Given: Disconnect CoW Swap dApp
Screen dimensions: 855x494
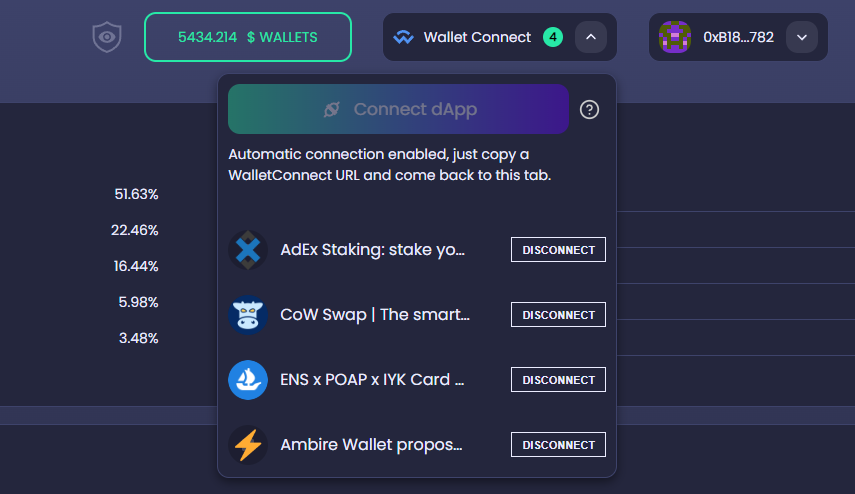Looking at the screenshot, I should coord(558,315).
